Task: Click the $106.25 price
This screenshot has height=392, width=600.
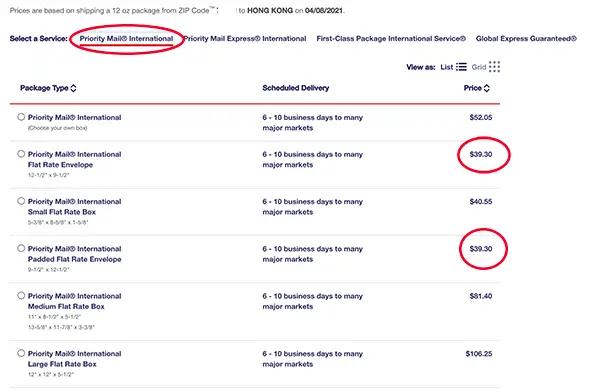Action: pos(479,354)
